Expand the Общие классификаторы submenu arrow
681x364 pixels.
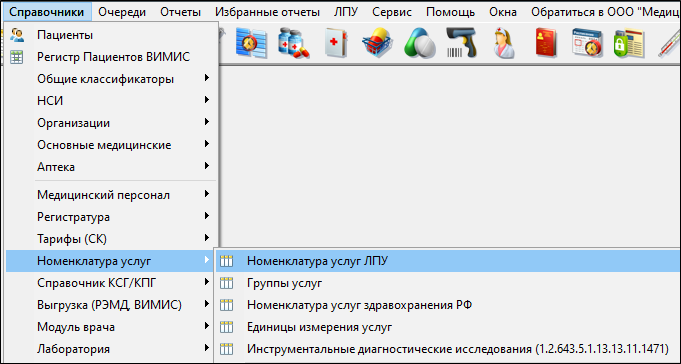(x=207, y=78)
